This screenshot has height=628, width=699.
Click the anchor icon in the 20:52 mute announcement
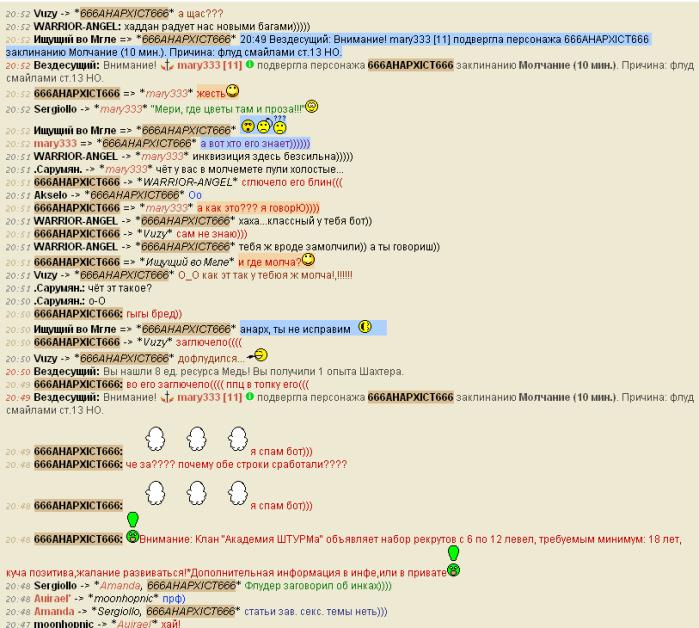(x=166, y=64)
